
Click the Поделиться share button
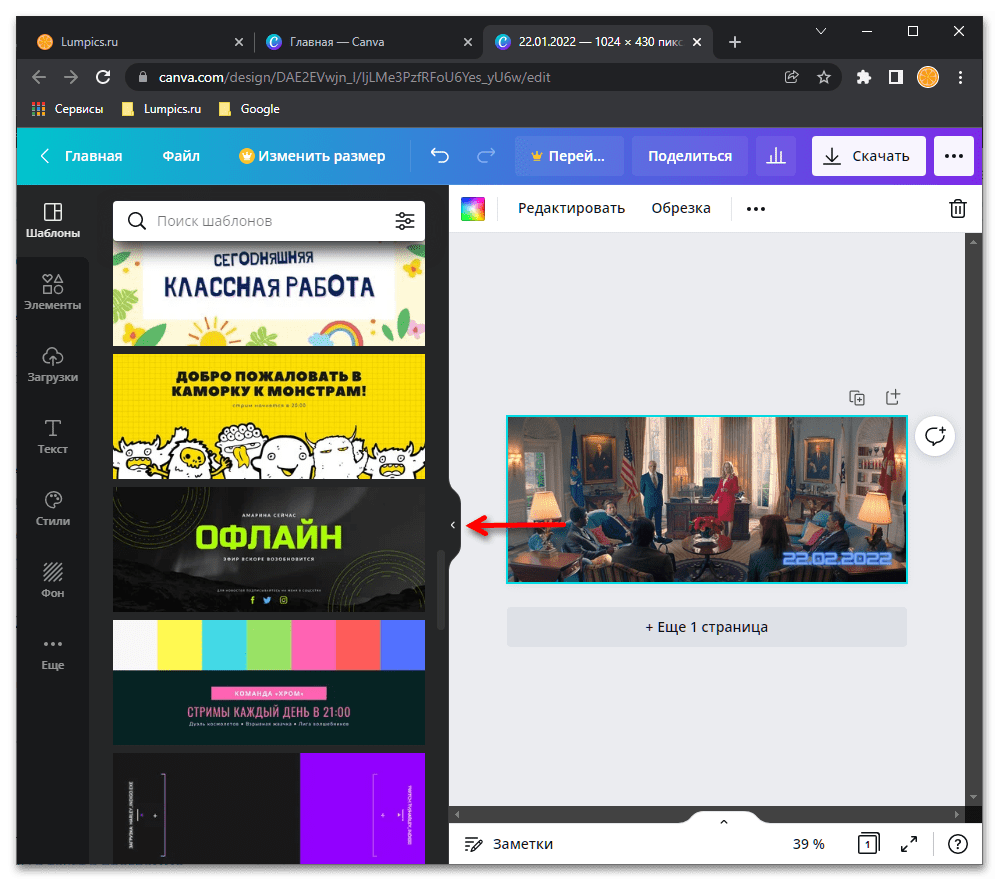[690, 155]
